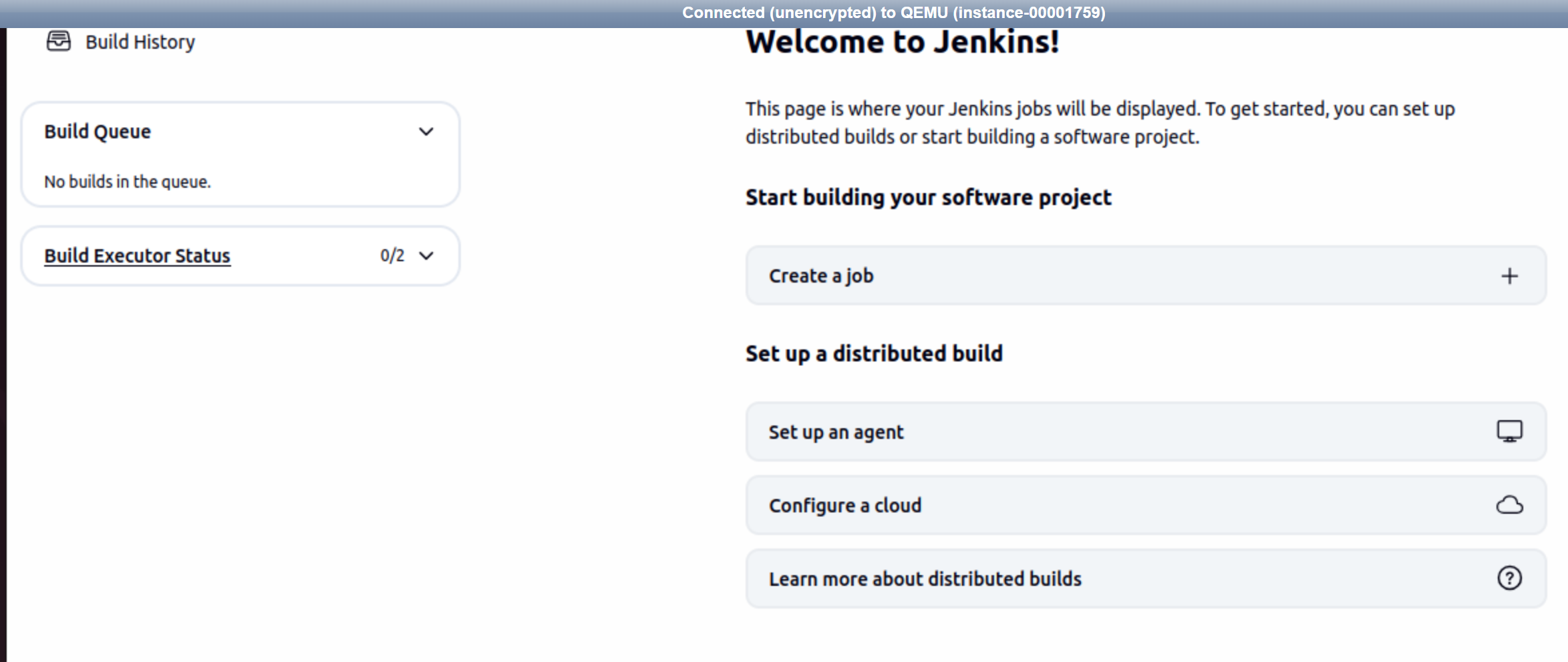Open the Build Executor Status link
Screen dimensions: 1568x662
137,256
